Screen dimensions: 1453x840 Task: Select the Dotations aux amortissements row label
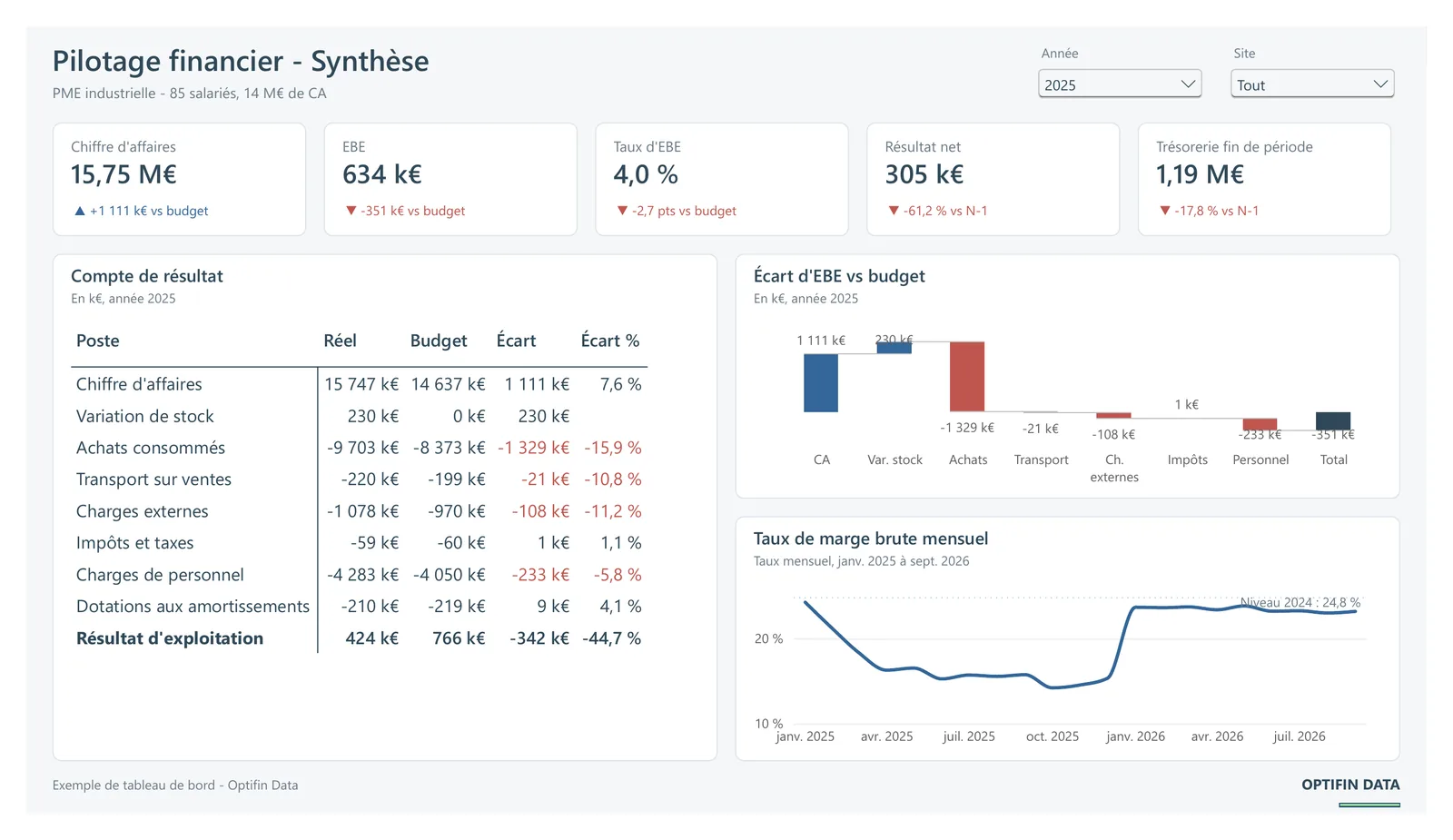tap(193, 607)
